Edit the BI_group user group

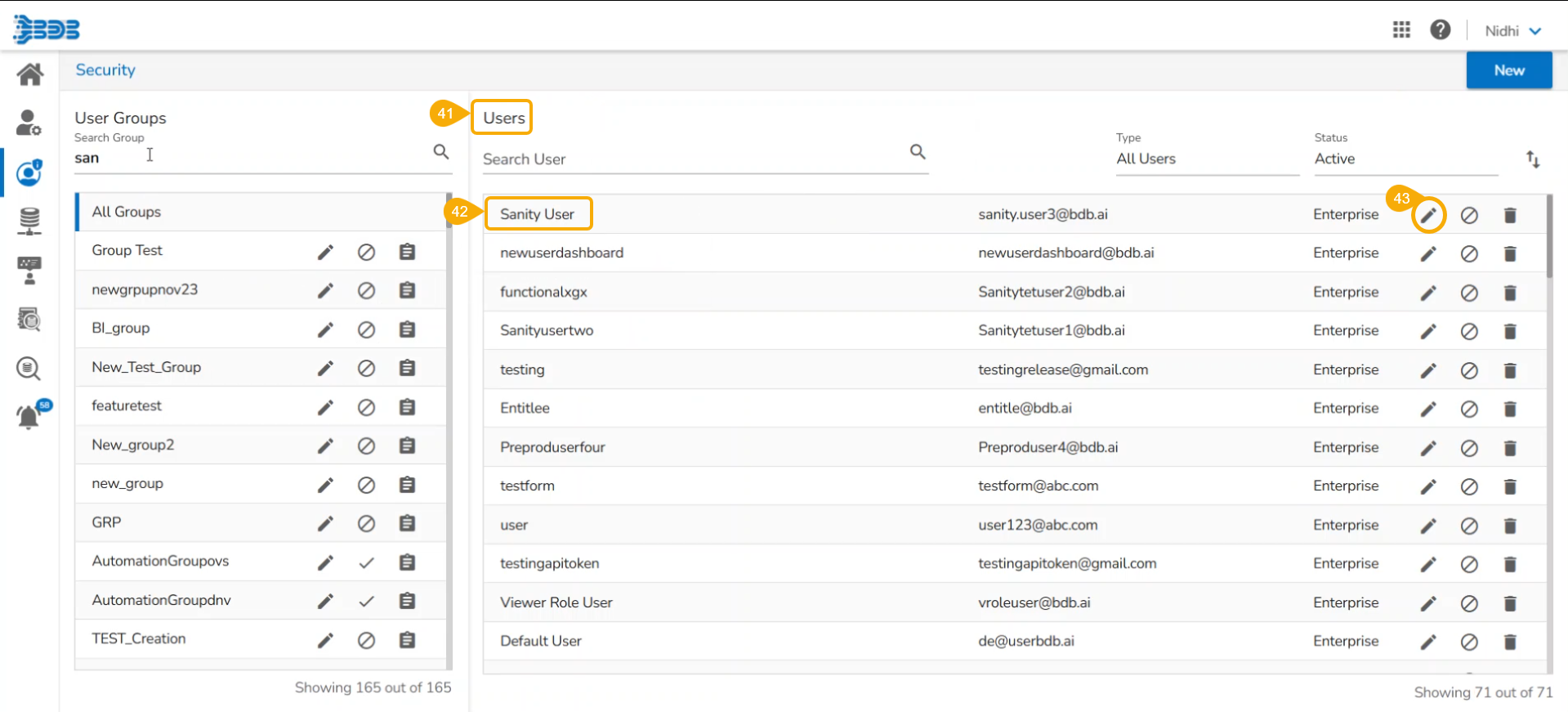click(325, 329)
